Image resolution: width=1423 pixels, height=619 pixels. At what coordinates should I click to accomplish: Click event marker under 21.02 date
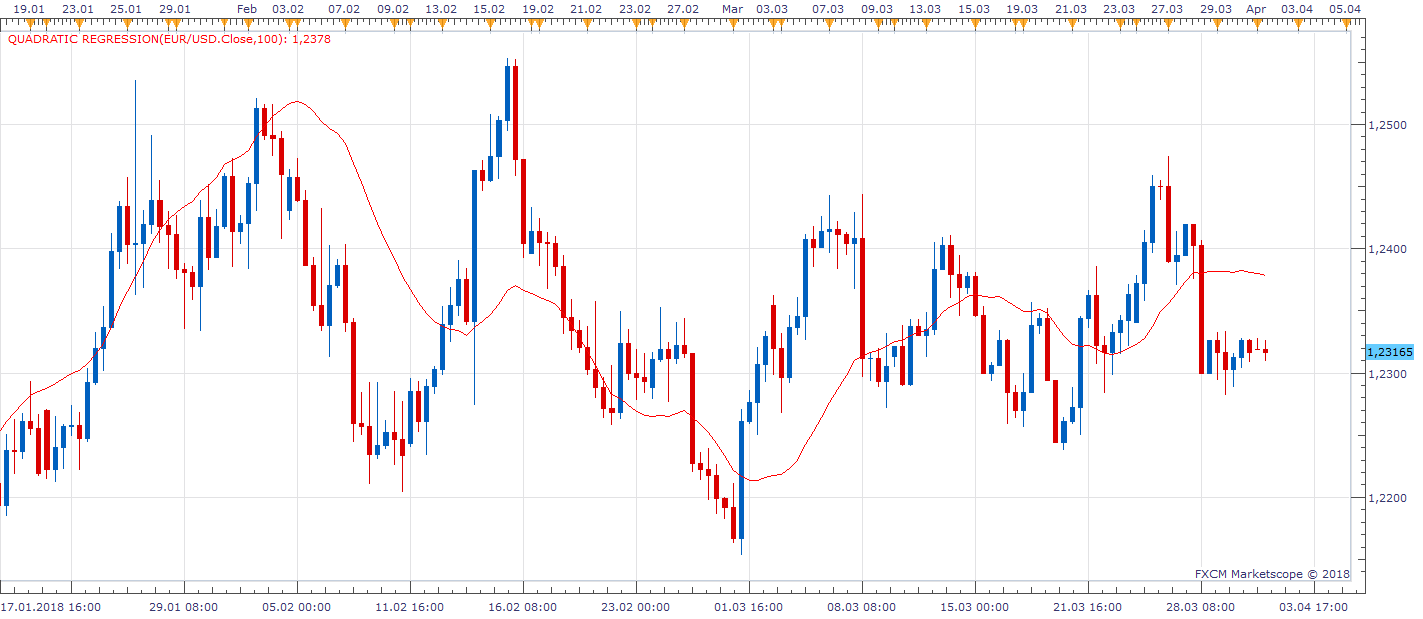[x=587, y=23]
